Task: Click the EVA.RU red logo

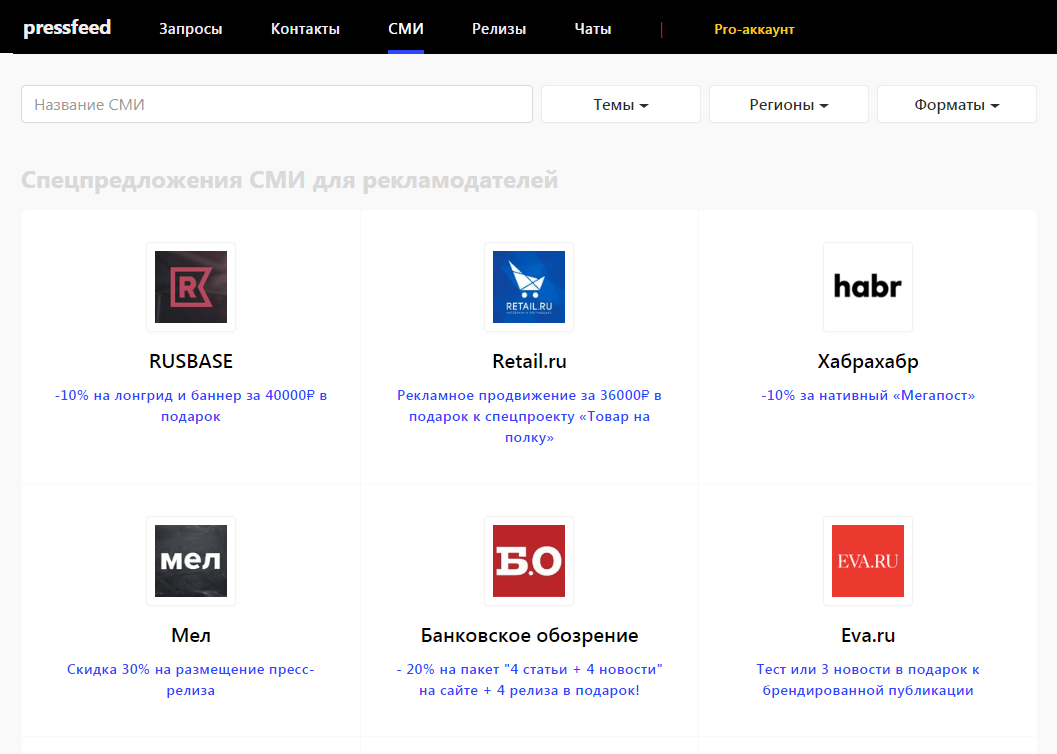Action: tap(867, 561)
